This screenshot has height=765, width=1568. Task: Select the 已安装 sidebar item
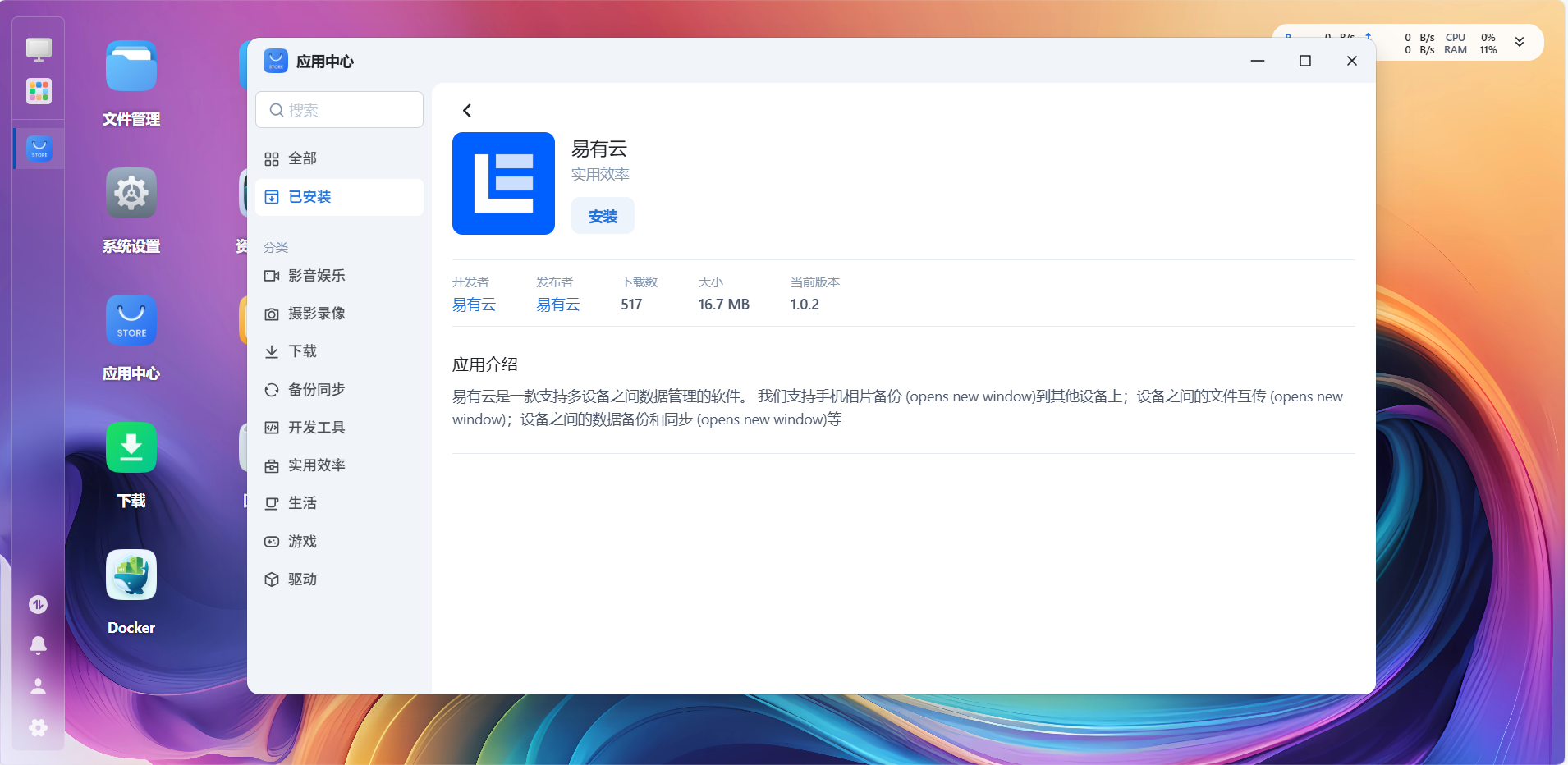coord(339,197)
